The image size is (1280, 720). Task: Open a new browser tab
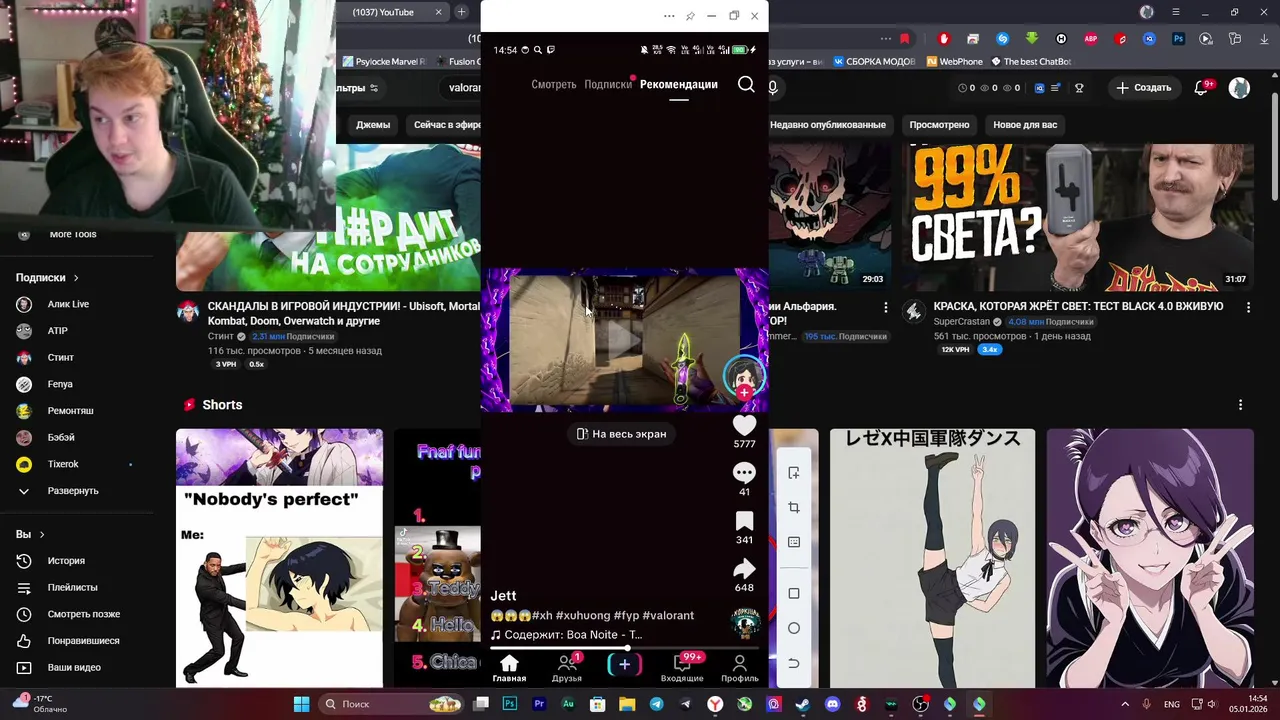click(461, 12)
